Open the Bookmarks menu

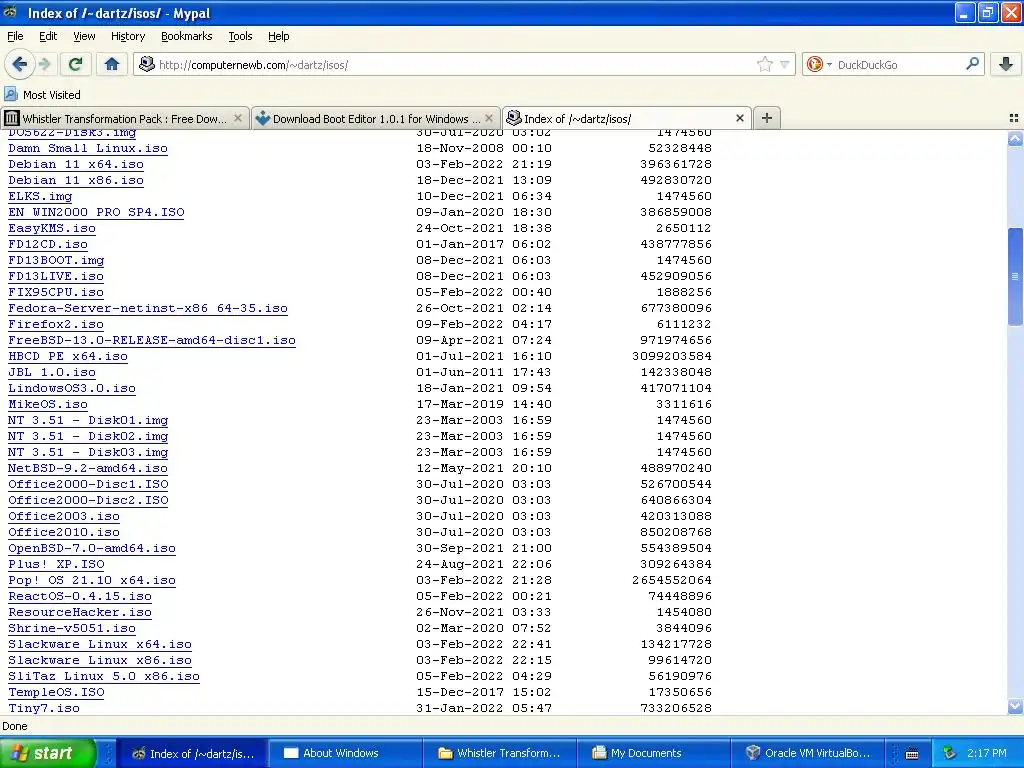186,36
